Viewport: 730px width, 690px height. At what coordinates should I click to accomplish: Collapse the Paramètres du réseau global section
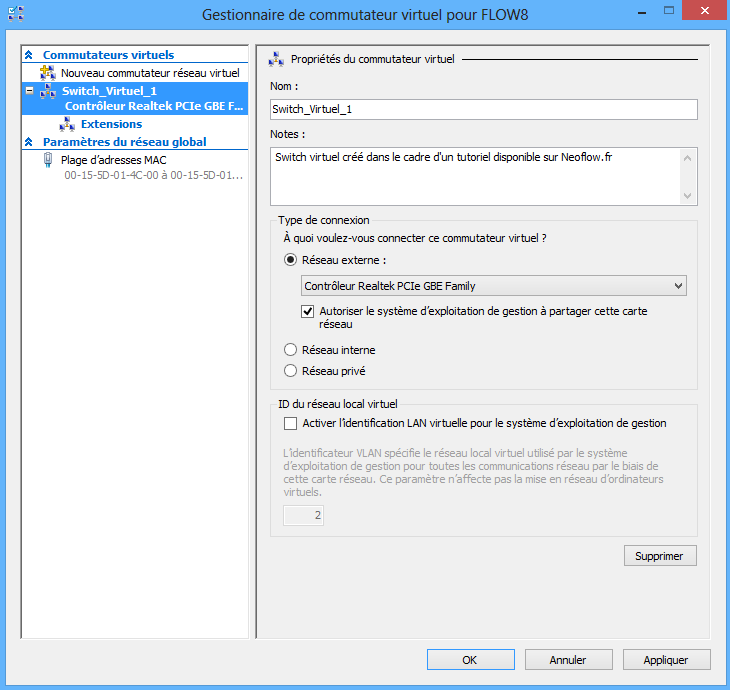[x=29, y=142]
